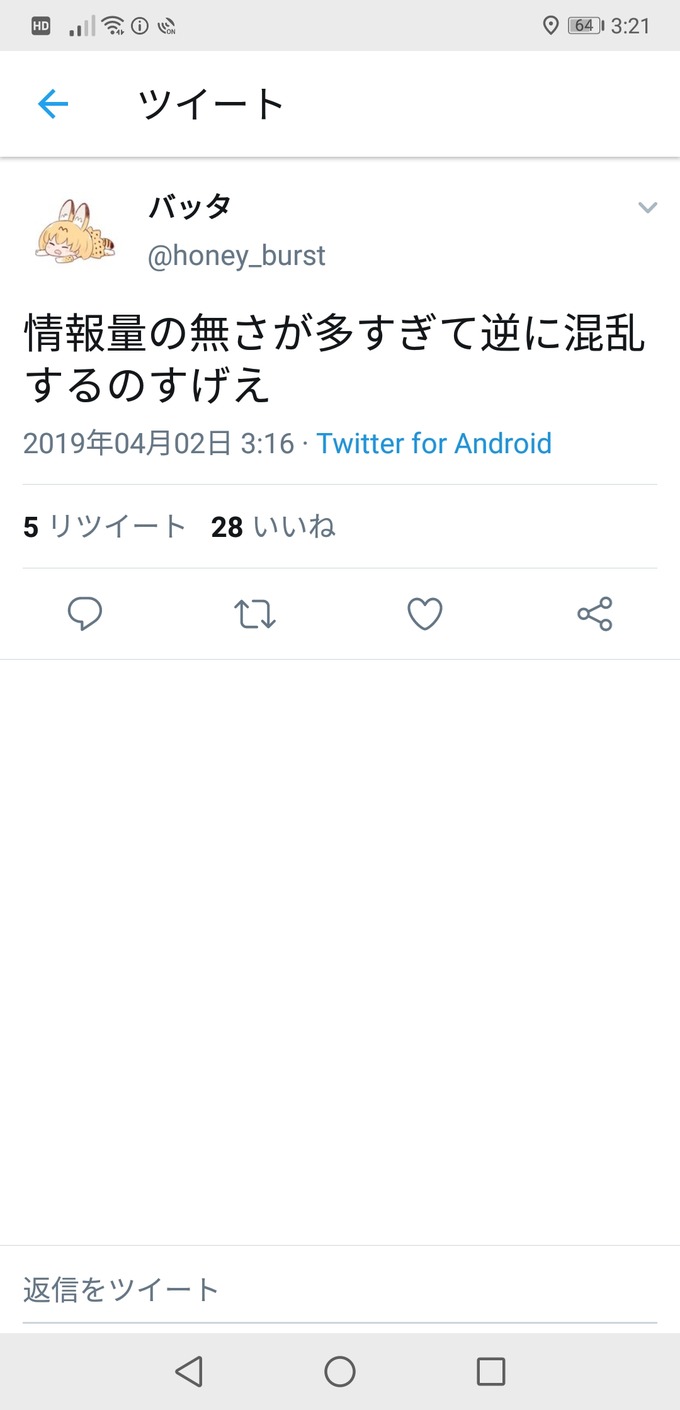
Task: Tap the reply comment bubble icon
Action: [85, 613]
